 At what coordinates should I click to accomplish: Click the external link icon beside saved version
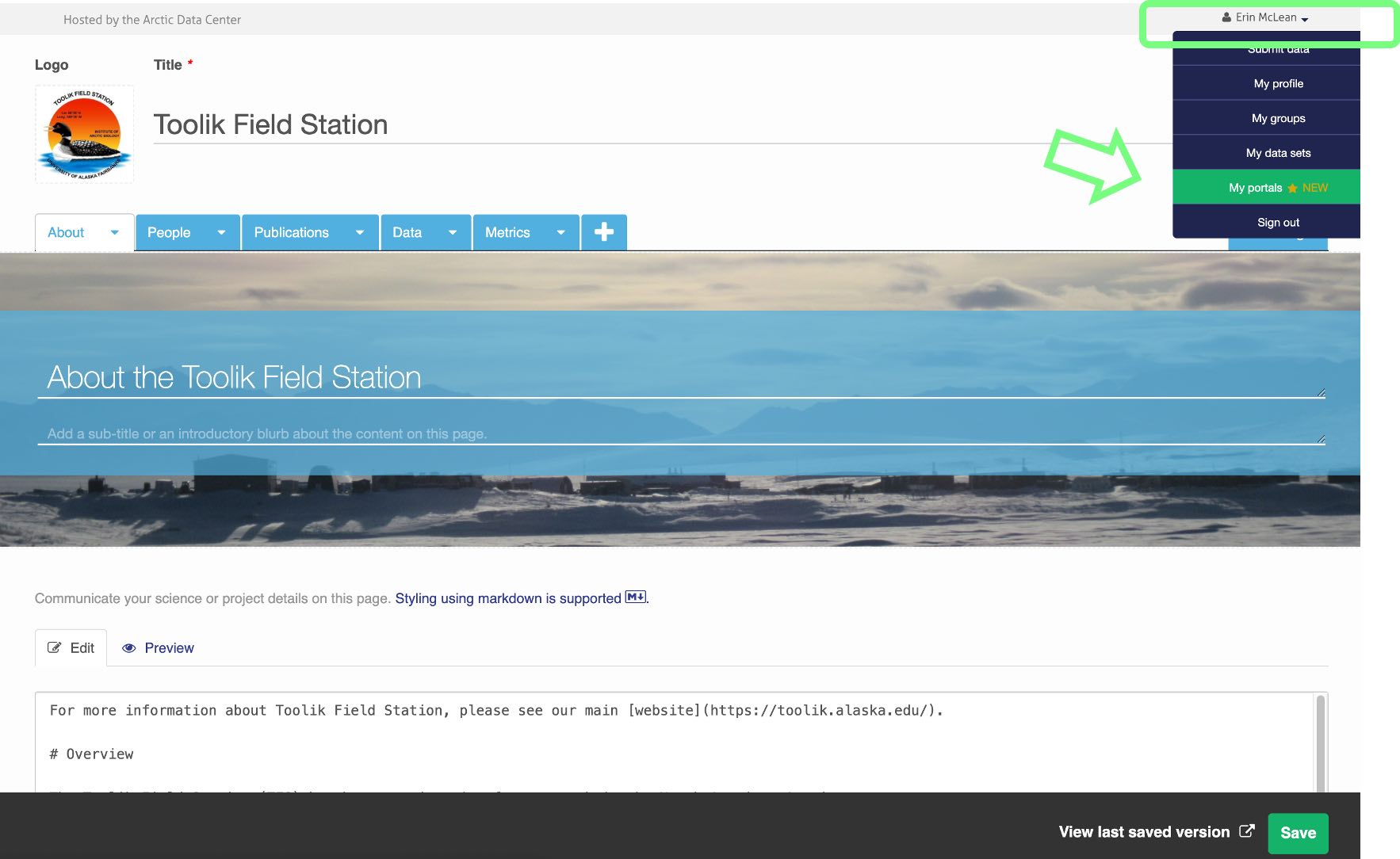[x=1247, y=831]
